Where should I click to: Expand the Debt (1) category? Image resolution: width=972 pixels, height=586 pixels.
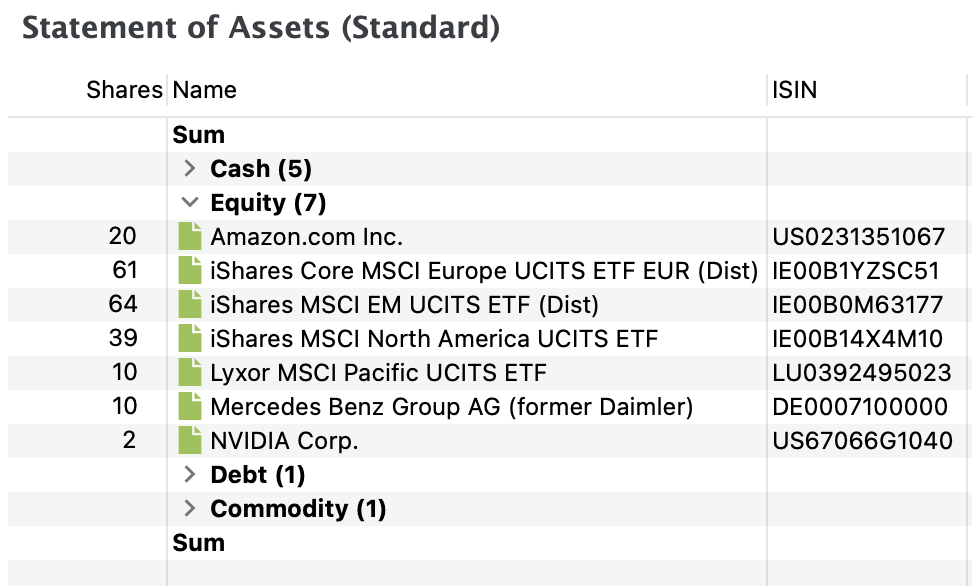click(x=190, y=474)
